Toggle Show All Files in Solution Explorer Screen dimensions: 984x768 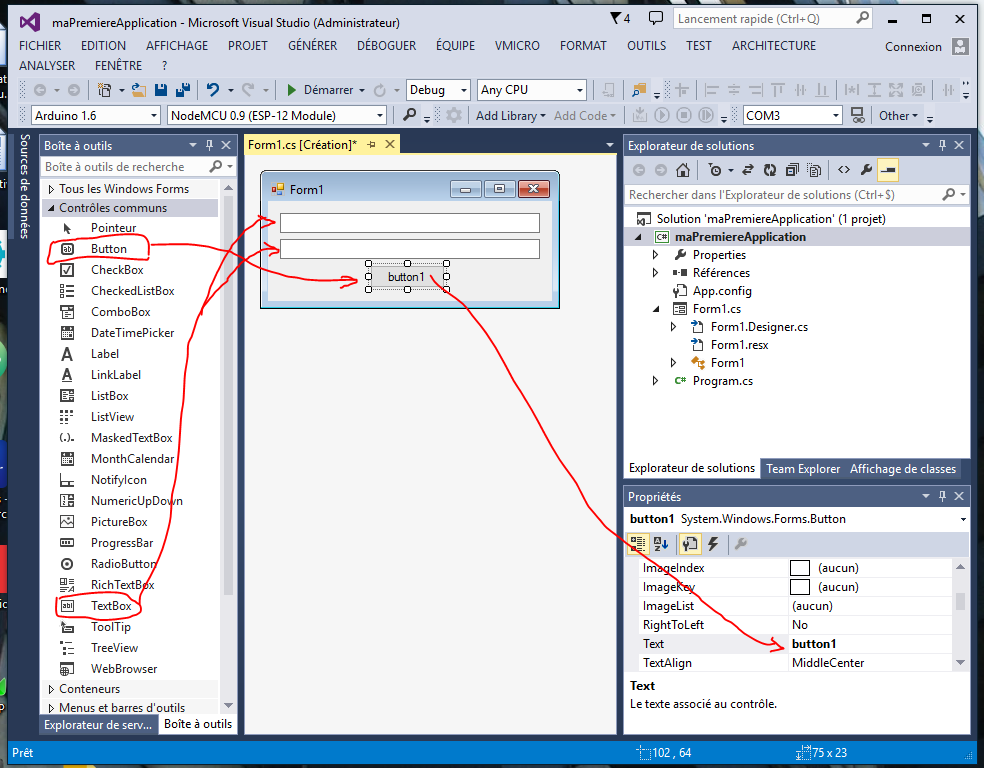pos(815,170)
